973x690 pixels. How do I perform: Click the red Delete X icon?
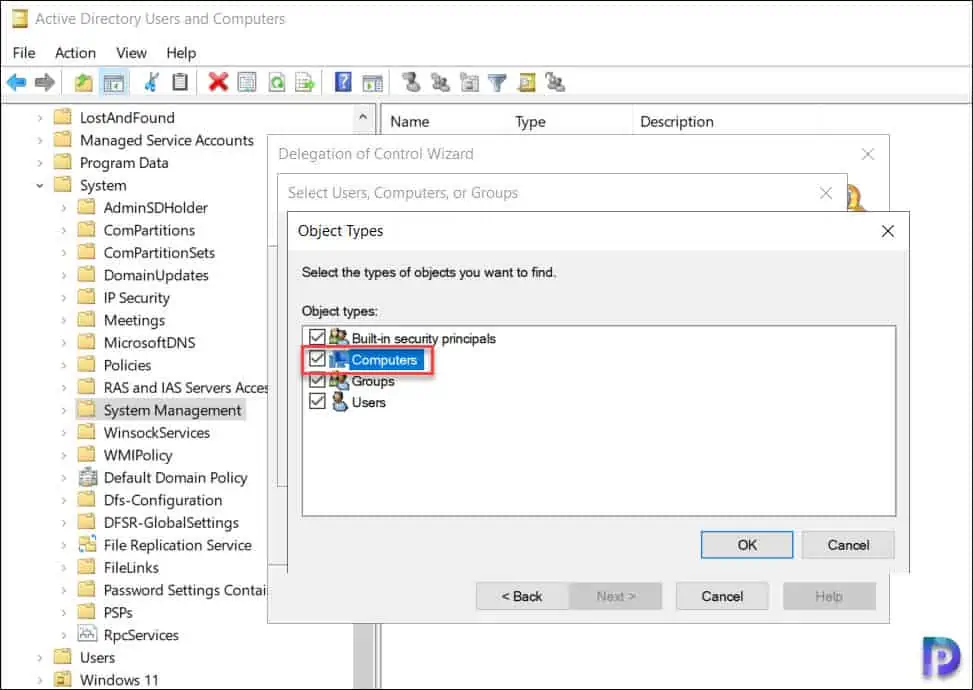218,82
